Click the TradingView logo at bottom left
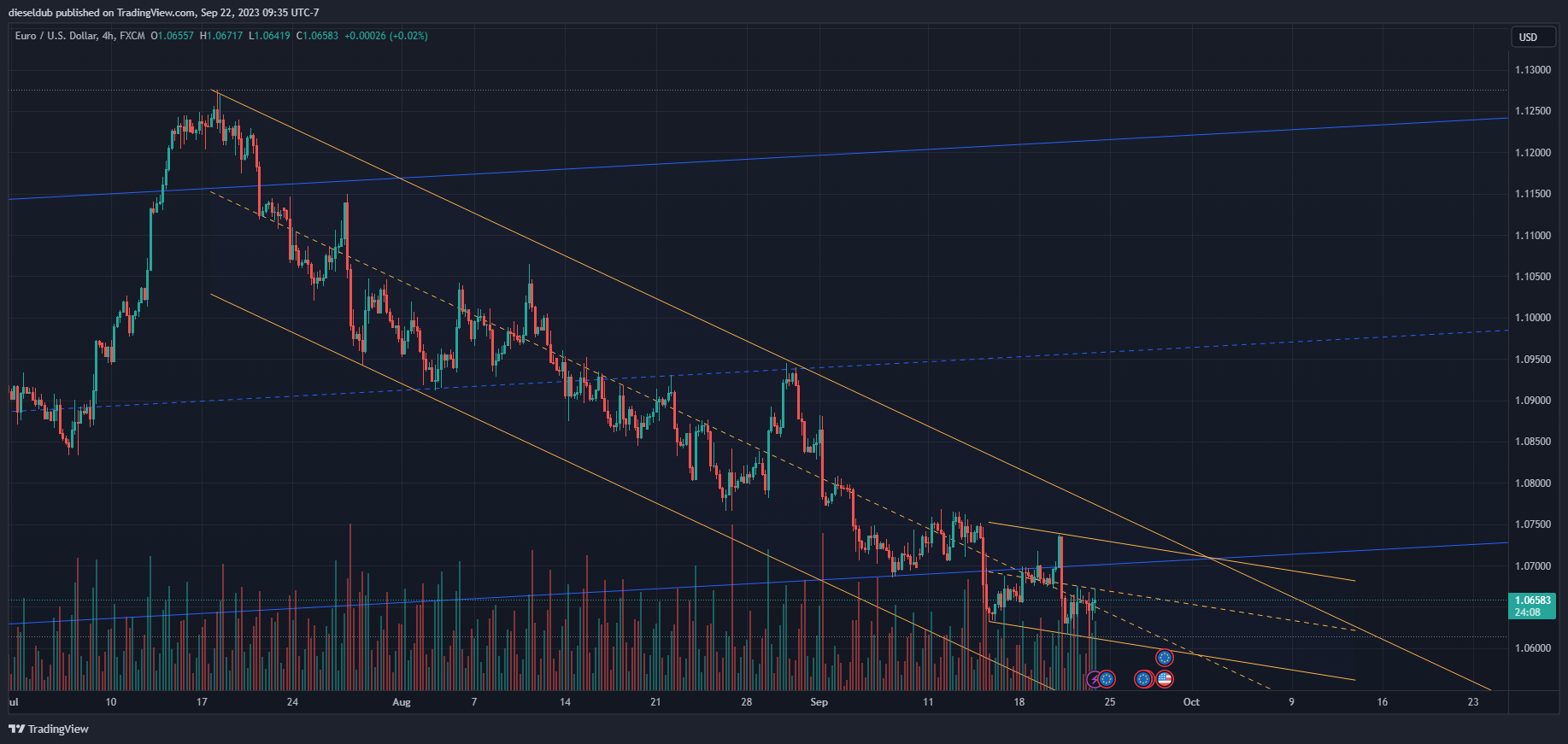The width and height of the screenshot is (1568, 744). [x=49, y=729]
